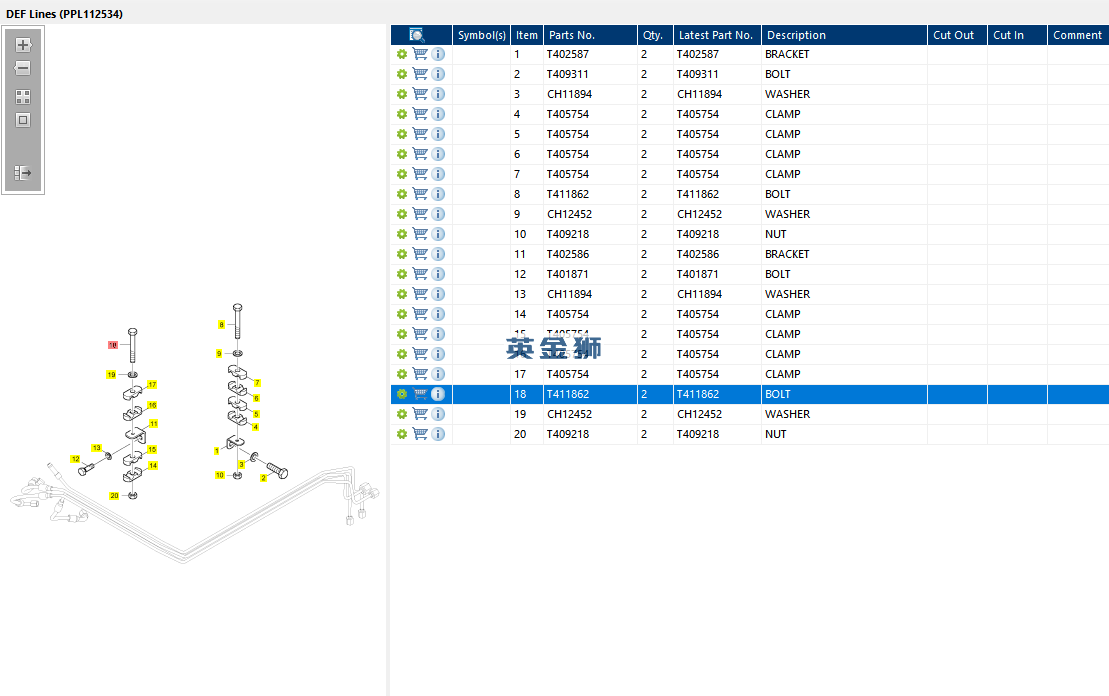Sort by Latest Part No. column header
The height and width of the screenshot is (696, 1109).
(x=717, y=35)
